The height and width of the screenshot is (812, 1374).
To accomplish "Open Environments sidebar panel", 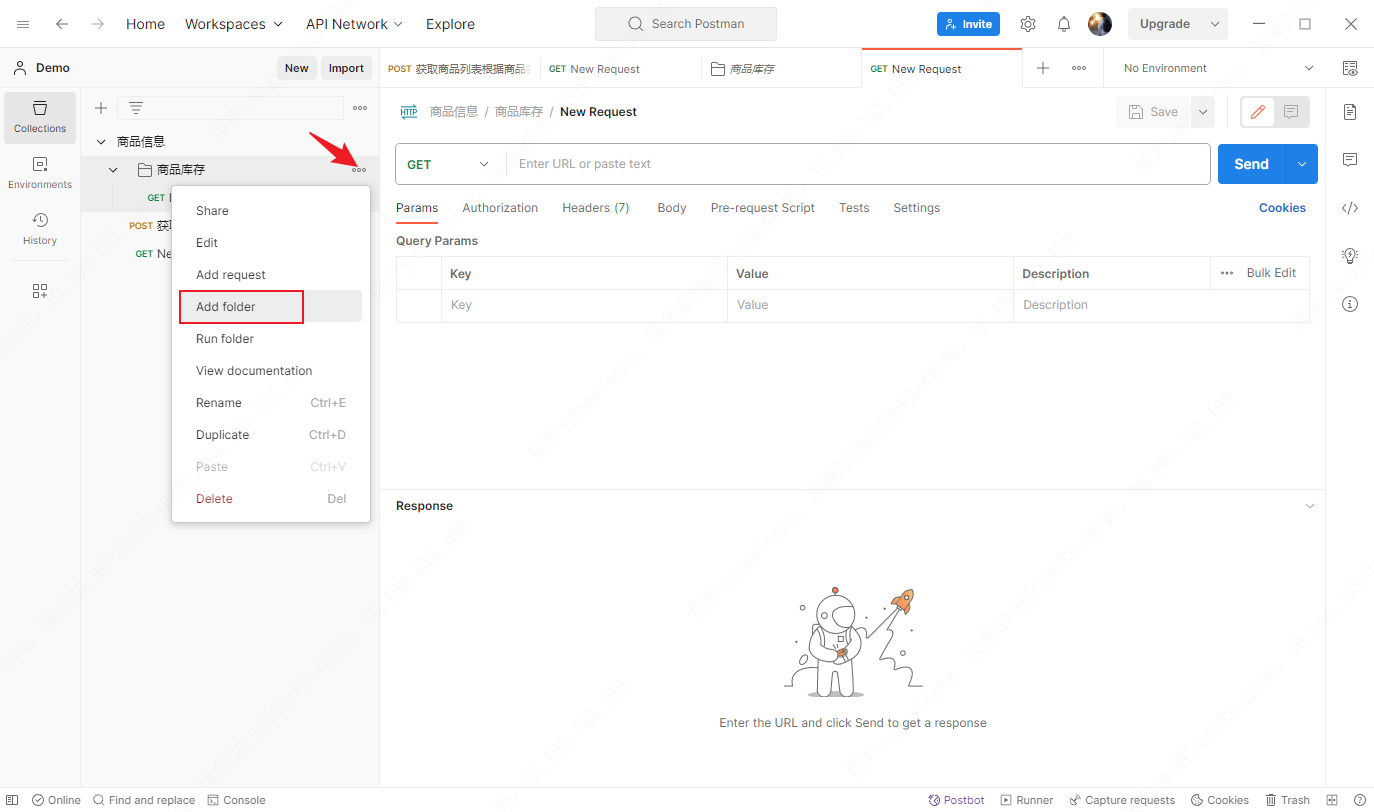I will tap(40, 173).
